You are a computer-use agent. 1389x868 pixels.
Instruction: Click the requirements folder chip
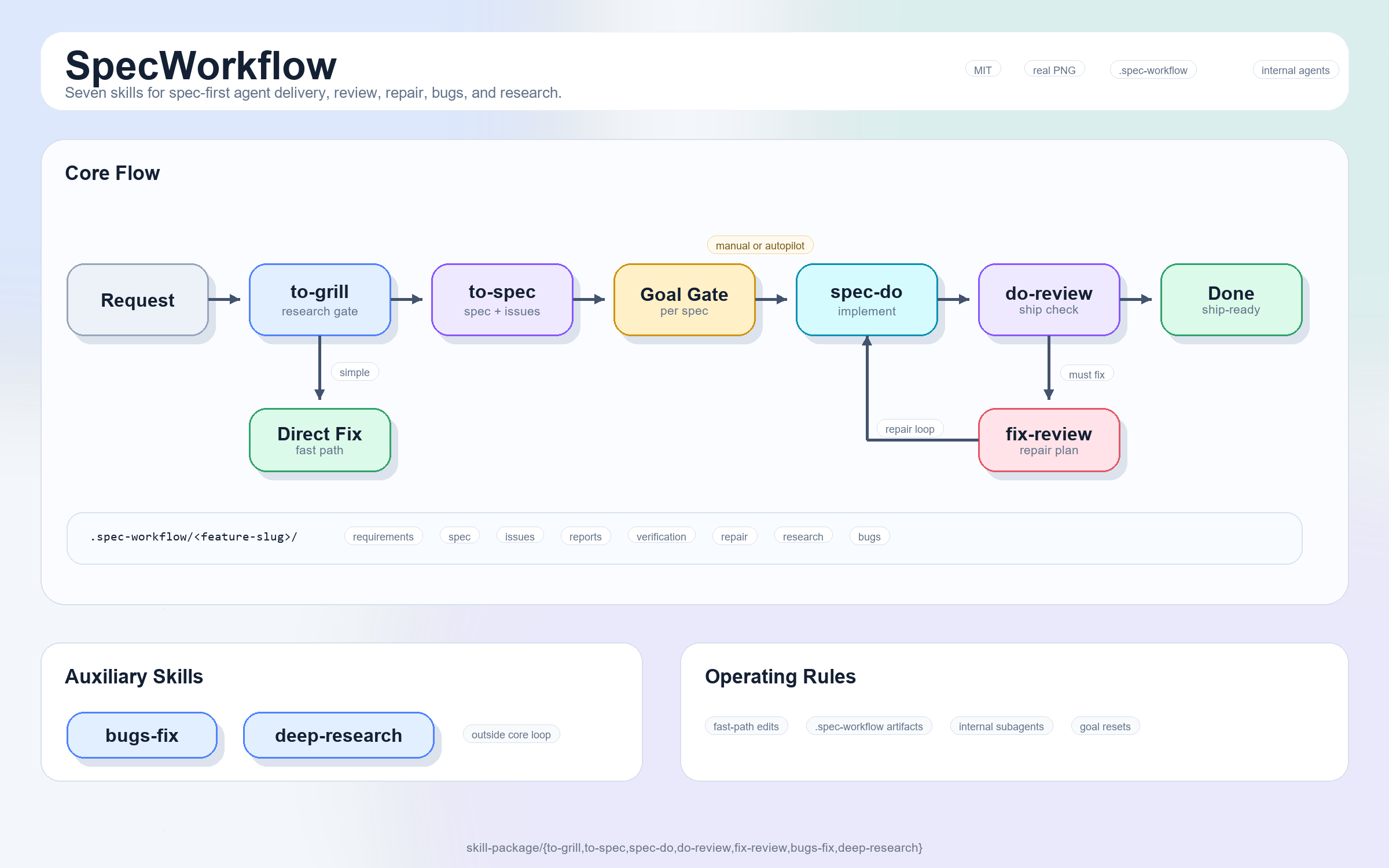(x=383, y=536)
